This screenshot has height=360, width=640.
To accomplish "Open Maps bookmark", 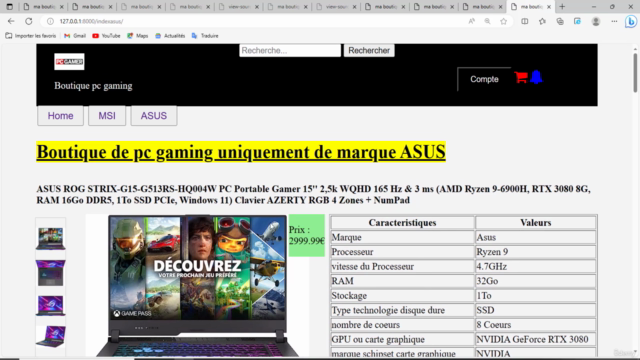I will pyautogui.click(x=138, y=36).
